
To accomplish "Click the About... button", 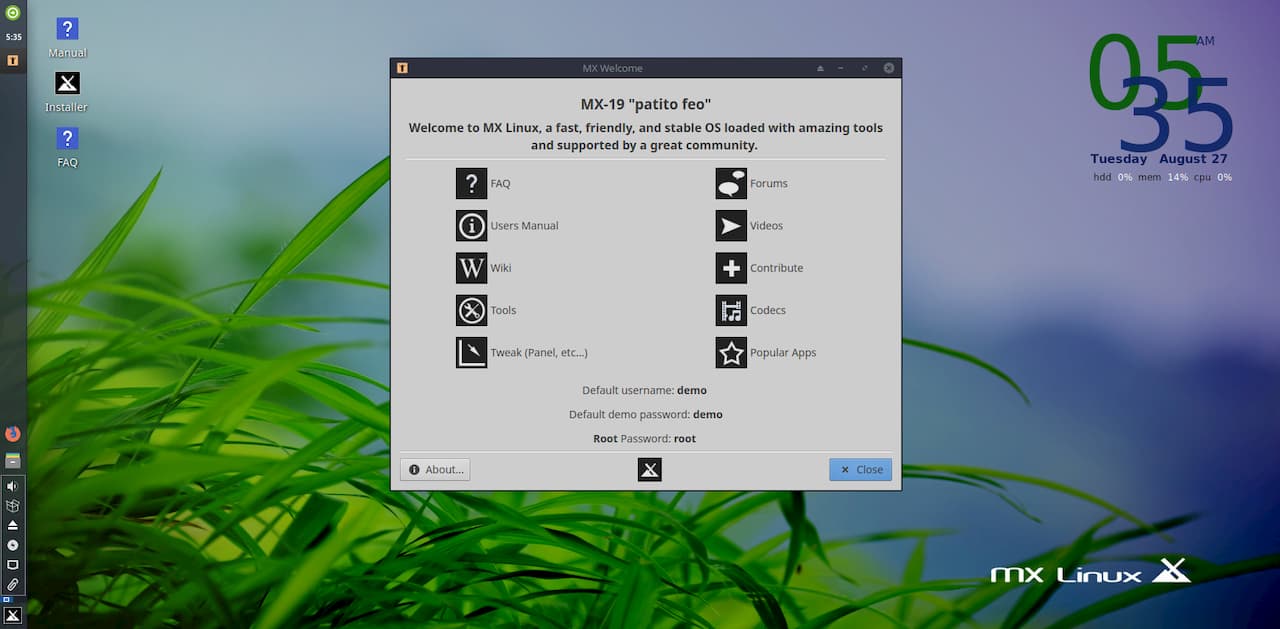I will 435,470.
